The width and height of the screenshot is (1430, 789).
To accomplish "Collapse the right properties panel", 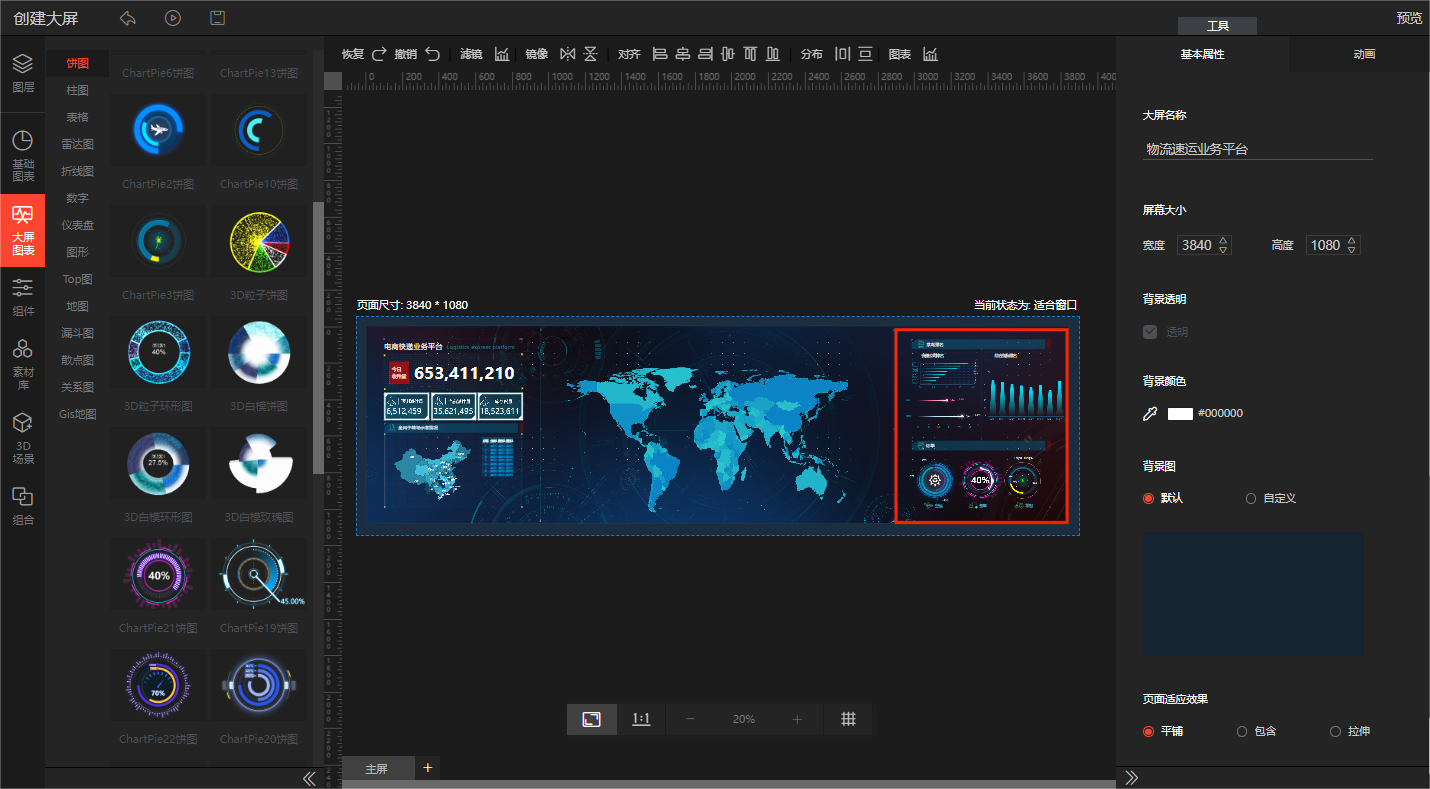I will (x=1132, y=778).
